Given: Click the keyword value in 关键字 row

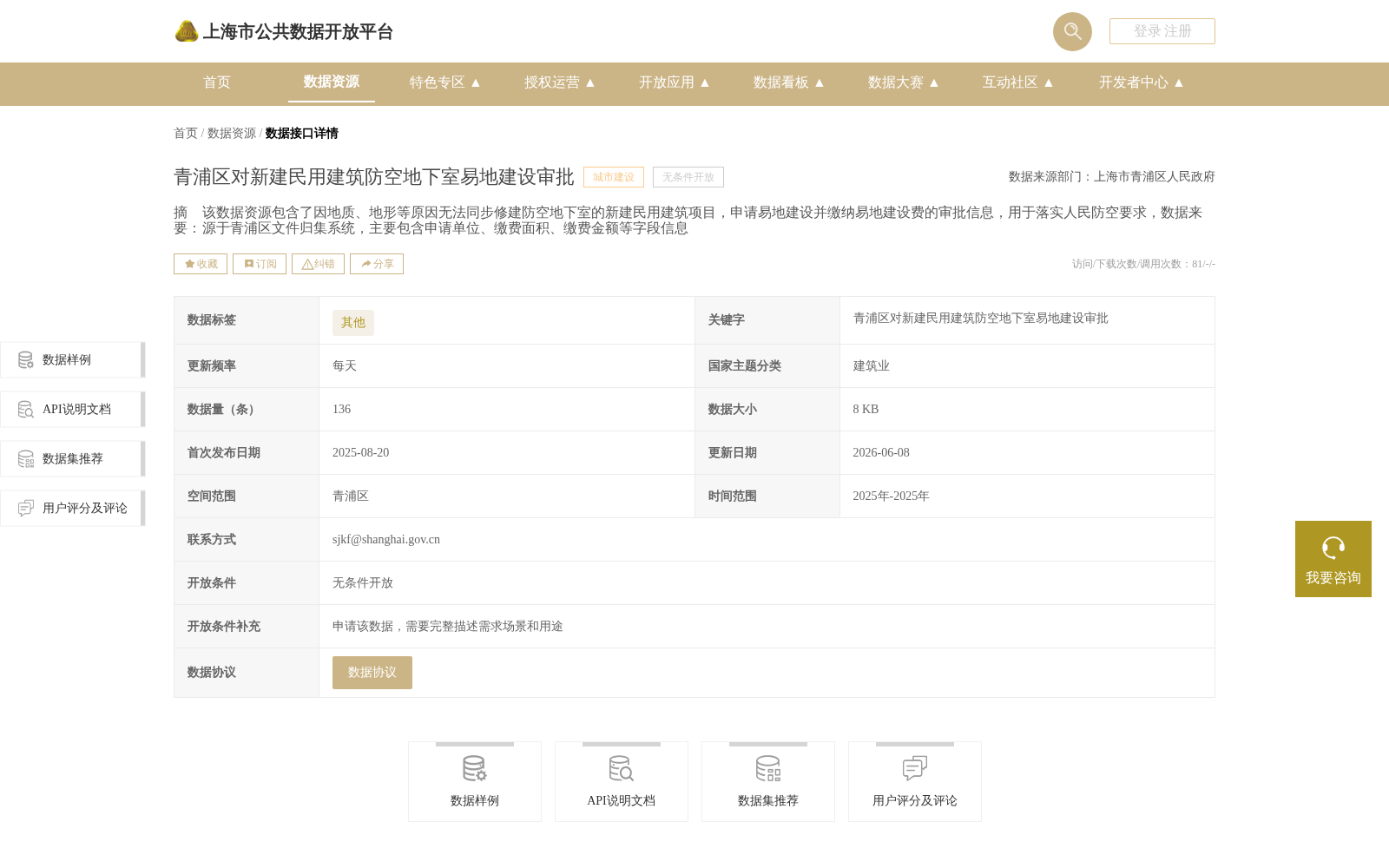Looking at the screenshot, I should tap(981, 319).
